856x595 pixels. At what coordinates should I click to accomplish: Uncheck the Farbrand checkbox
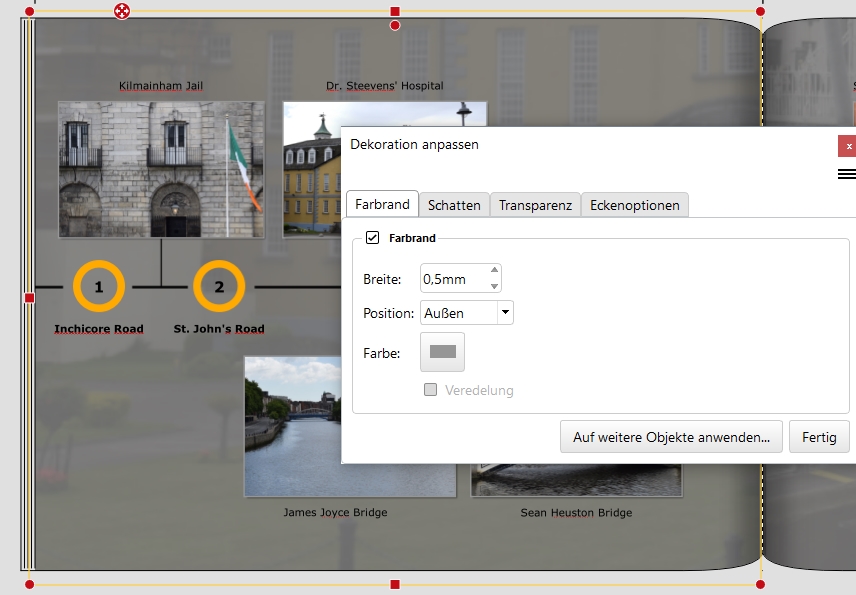click(x=373, y=238)
